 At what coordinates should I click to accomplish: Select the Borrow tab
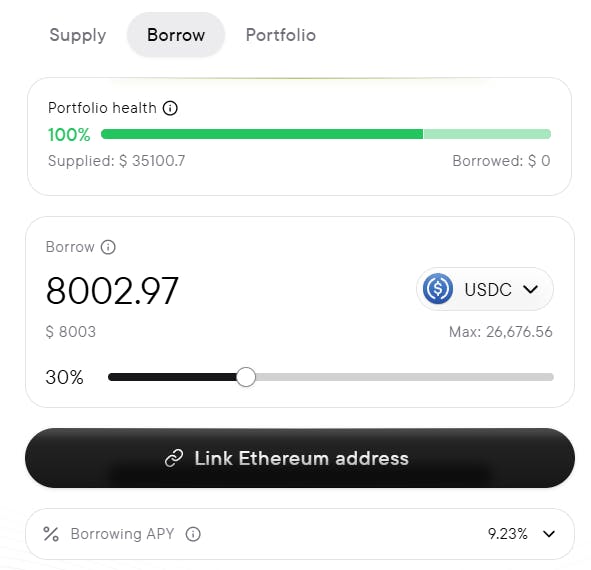tap(176, 35)
